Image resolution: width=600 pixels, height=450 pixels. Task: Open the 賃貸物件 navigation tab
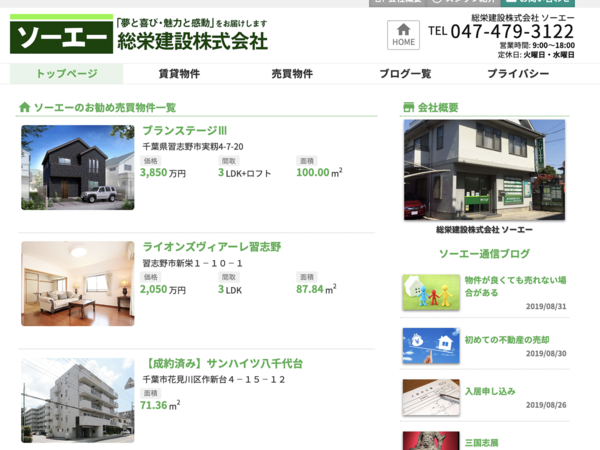point(179,74)
